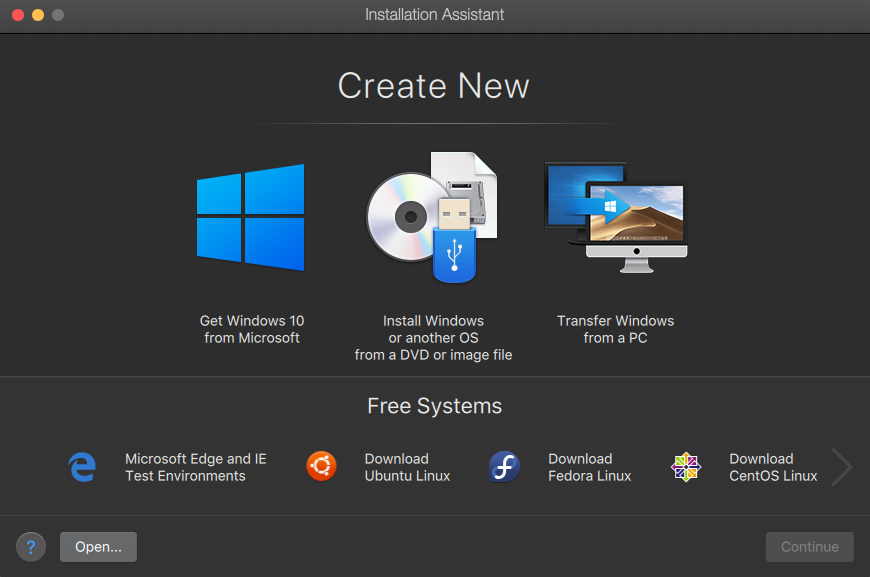Image resolution: width=870 pixels, height=577 pixels.
Task: Click the Ubuntu logo icon
Action: [x=321, y=466]
